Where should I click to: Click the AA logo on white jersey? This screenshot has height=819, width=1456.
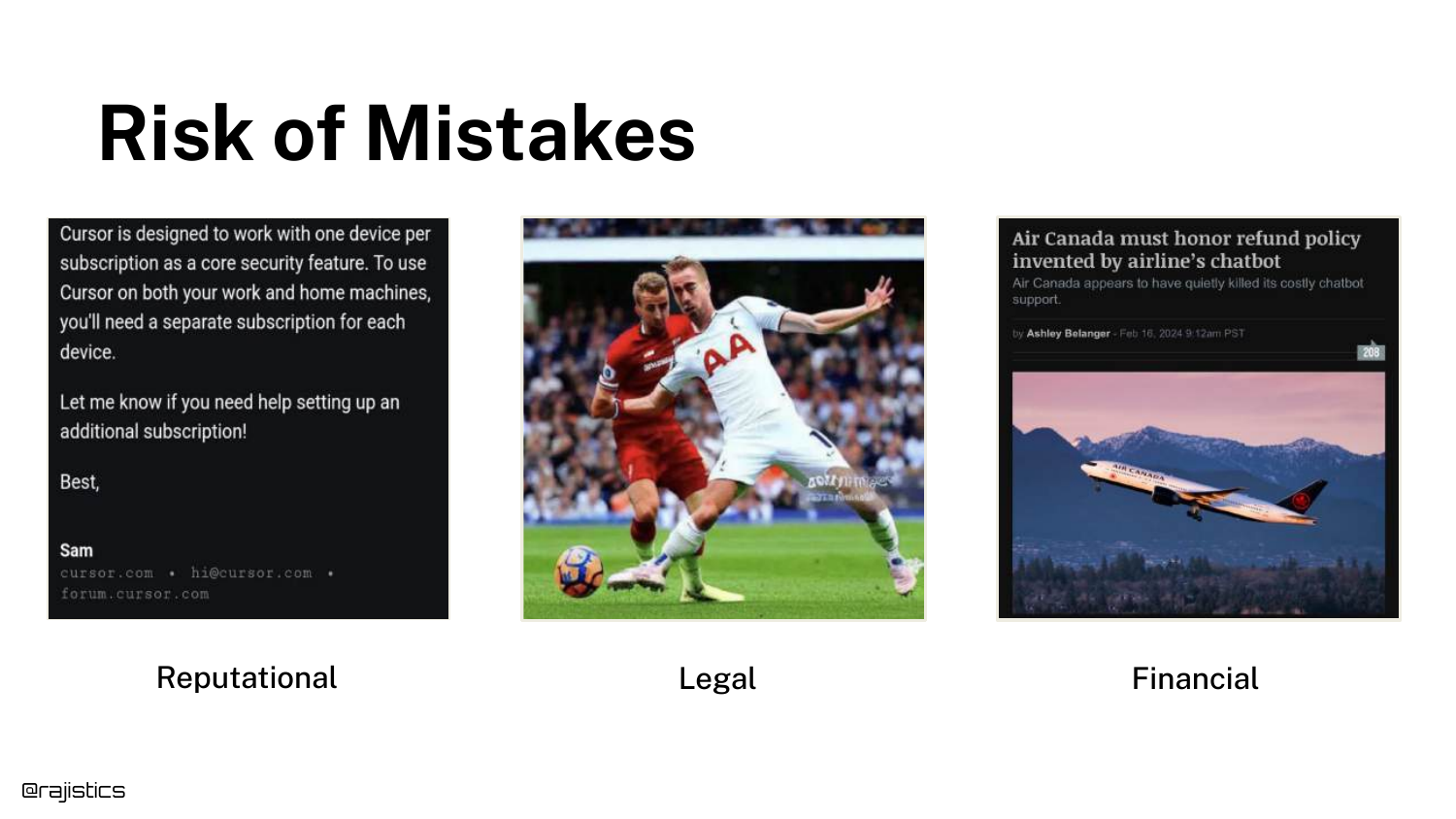coord(728,354)
